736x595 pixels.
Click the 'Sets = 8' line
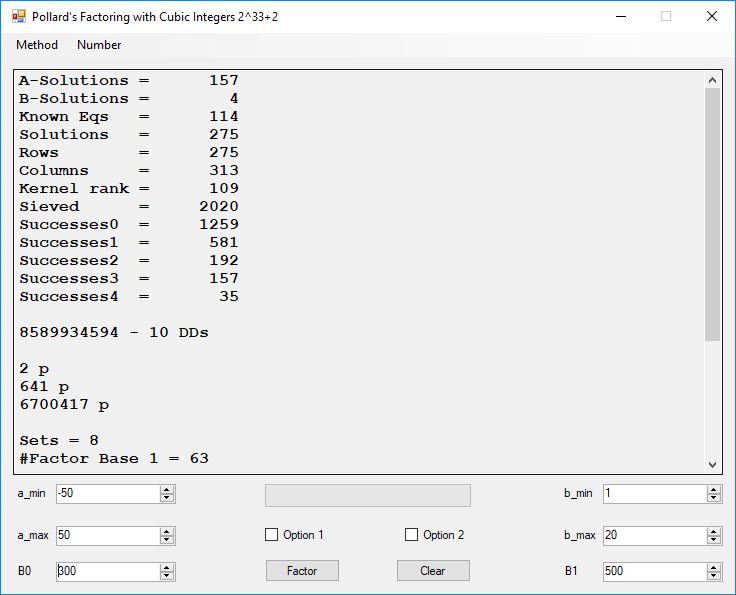pyautogui.click(x=59, y=441)
